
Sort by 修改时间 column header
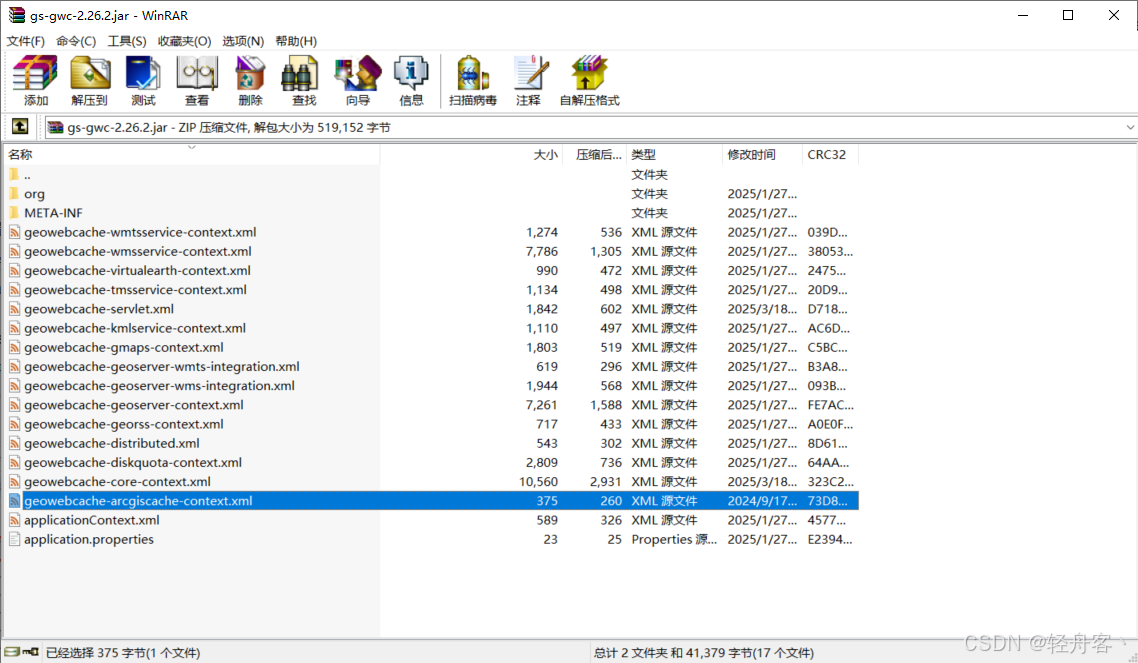762,155
